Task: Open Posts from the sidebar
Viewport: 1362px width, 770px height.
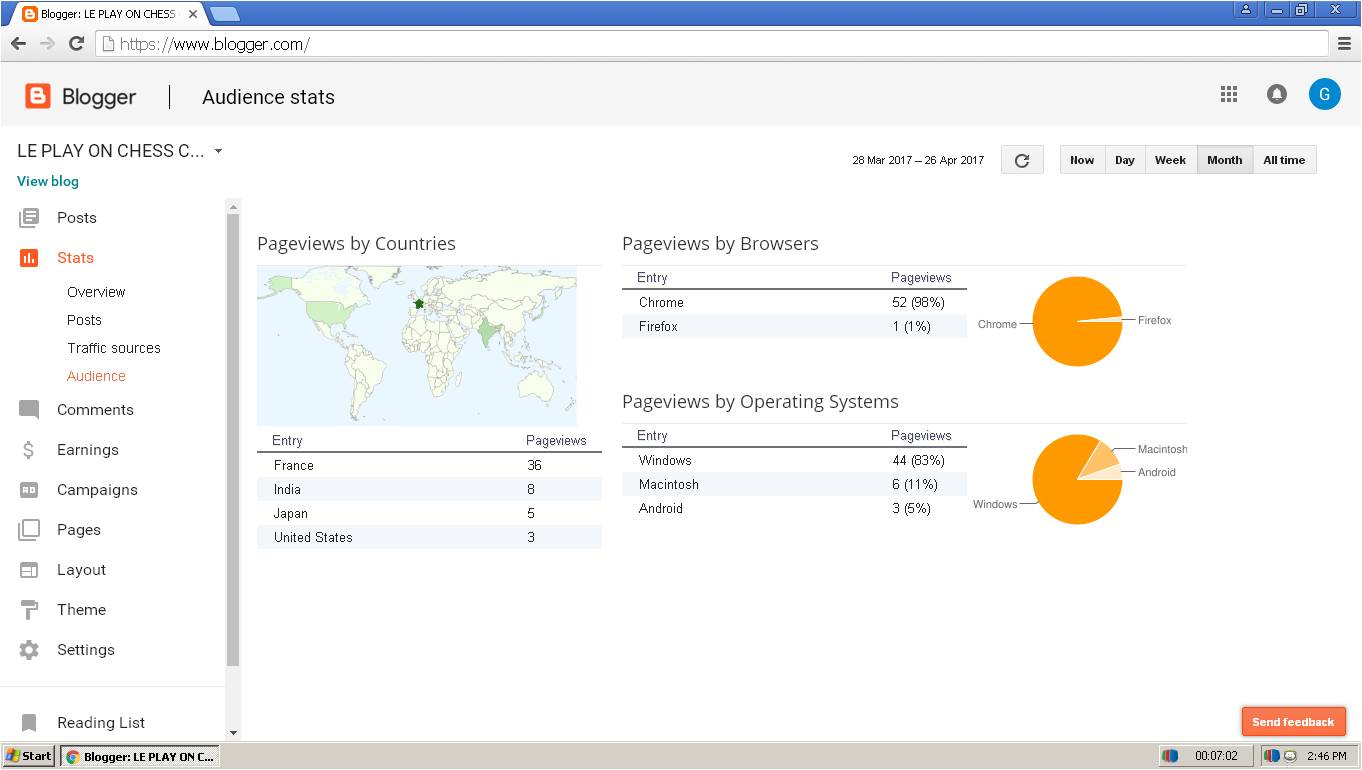Action: pyautogui.click(x=76, y=218)
